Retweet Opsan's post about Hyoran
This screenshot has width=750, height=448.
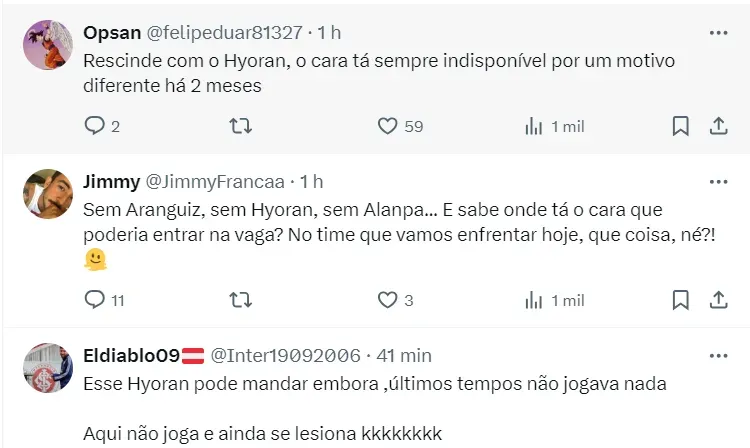click(x=241, y=126)
